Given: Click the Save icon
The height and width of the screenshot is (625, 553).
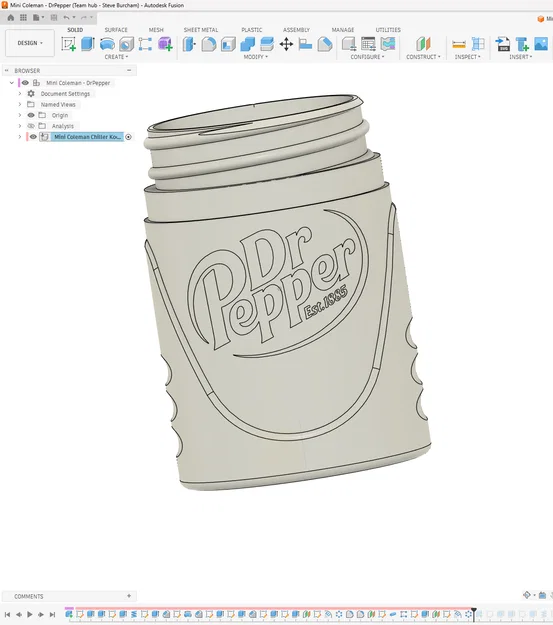Looking at the screenshot, I should click(x=54, y=18).
